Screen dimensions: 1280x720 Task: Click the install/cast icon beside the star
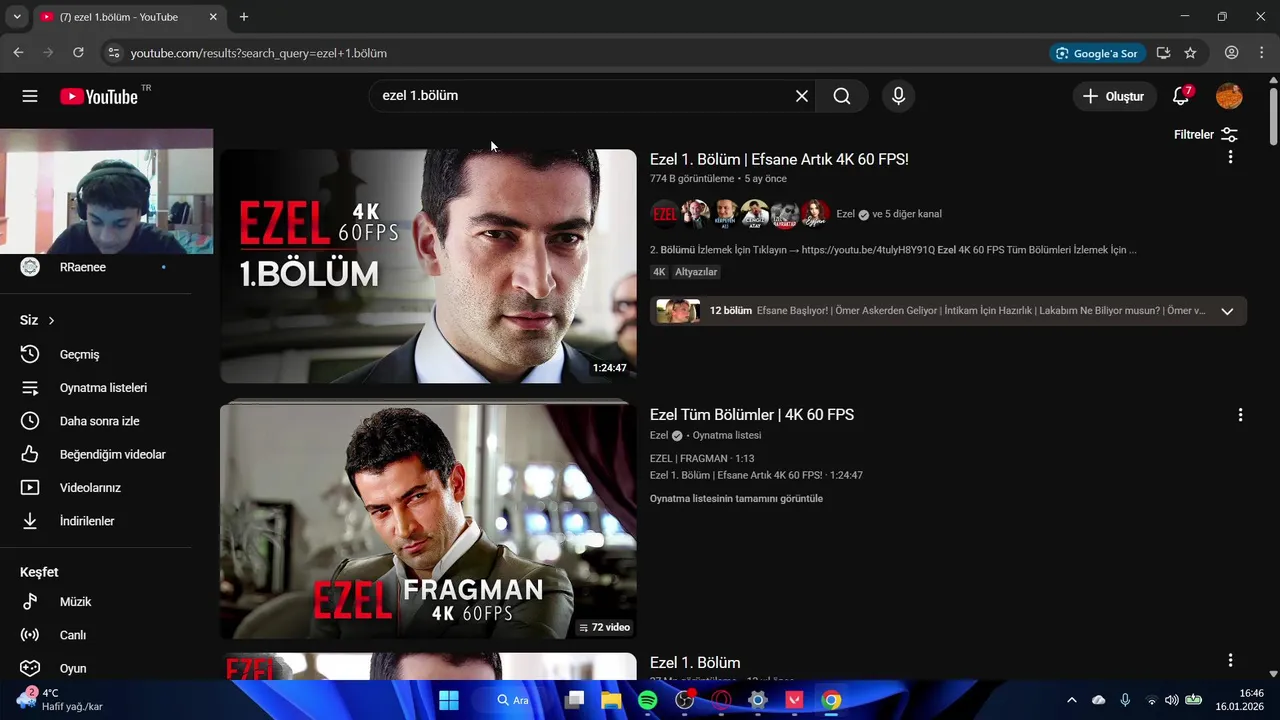(1163, 53)
